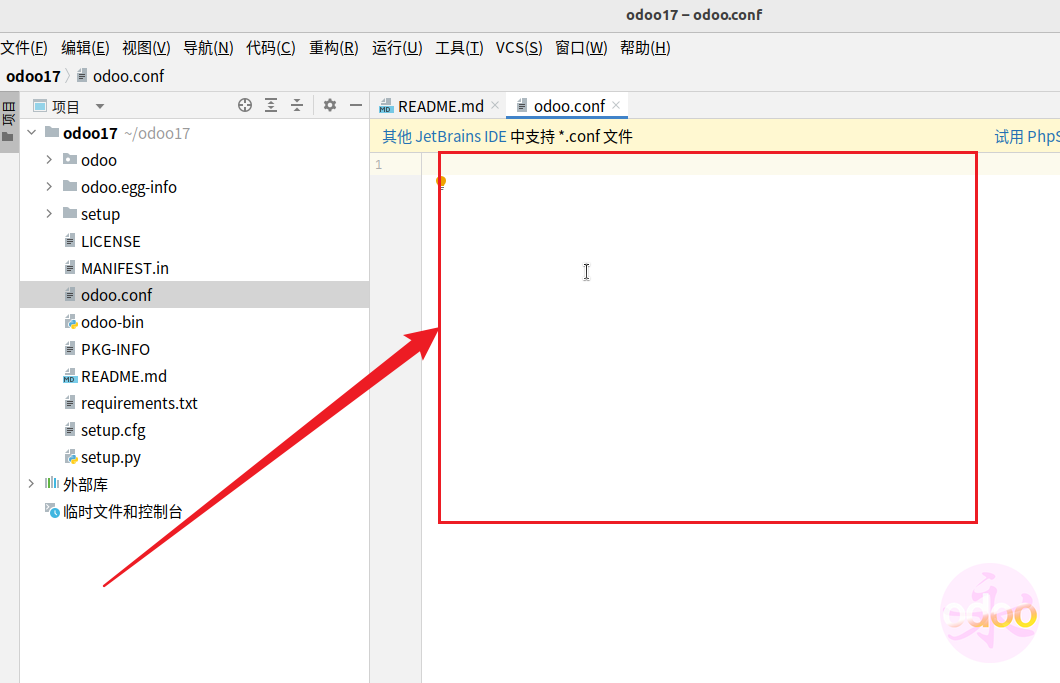1060x683 pixels.
Task: Open the 帮助(H) menu
Action: pyautogui.click(x=645, y=48)
